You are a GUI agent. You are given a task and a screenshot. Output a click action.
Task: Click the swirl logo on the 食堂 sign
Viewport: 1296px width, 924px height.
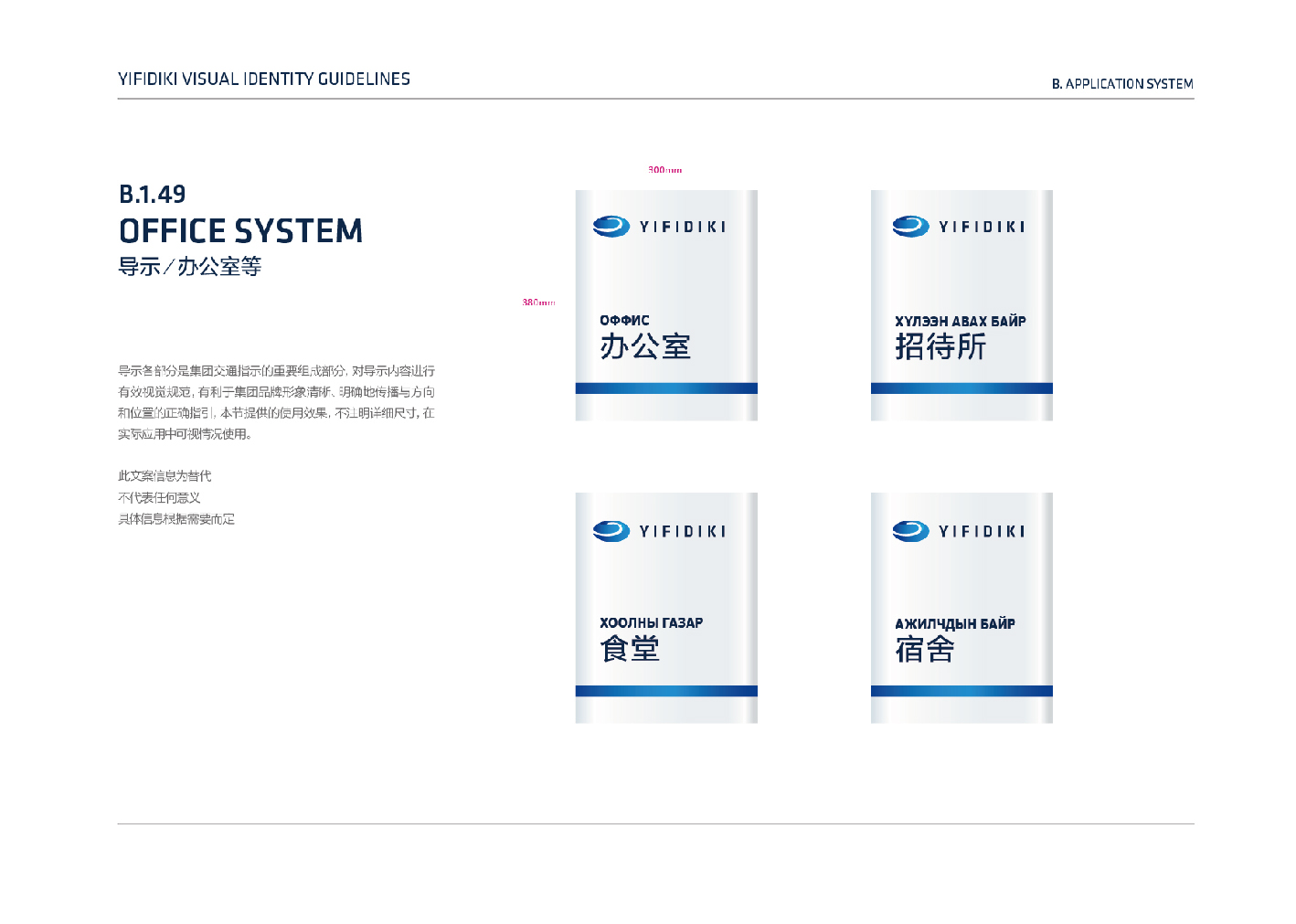[611, 531]
